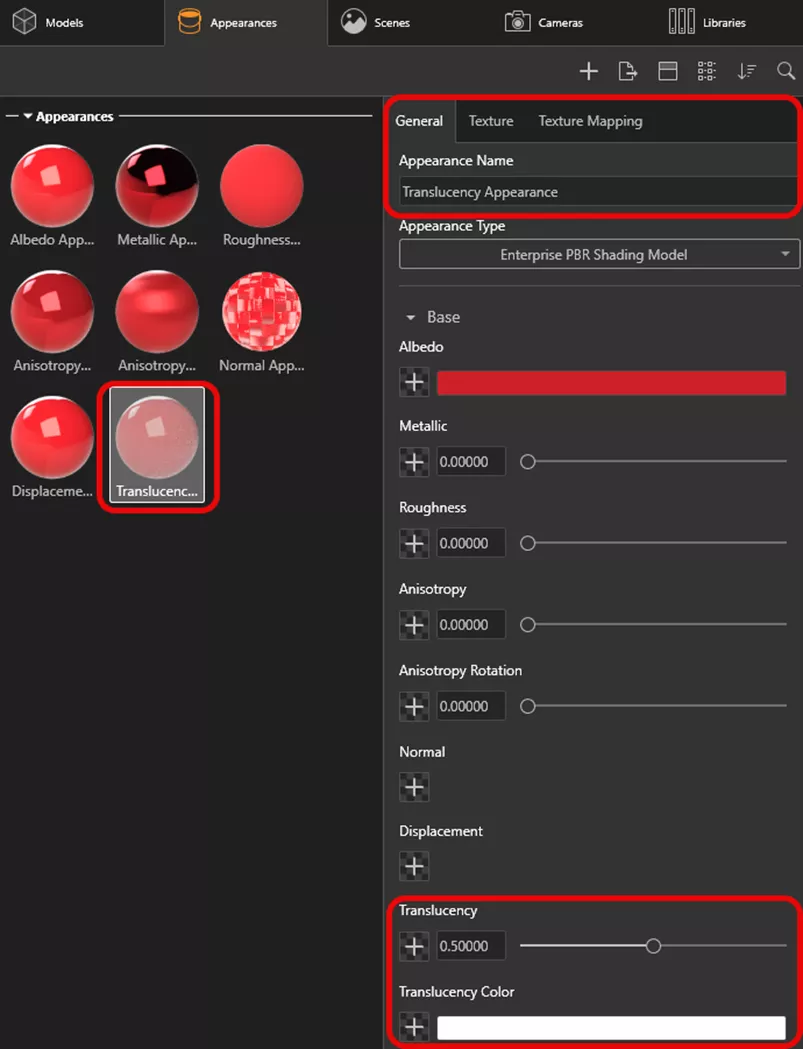This screenshot has height=1049, width=803.
Task: Click the red Albedo color swatch
Action: coord(611,382)
